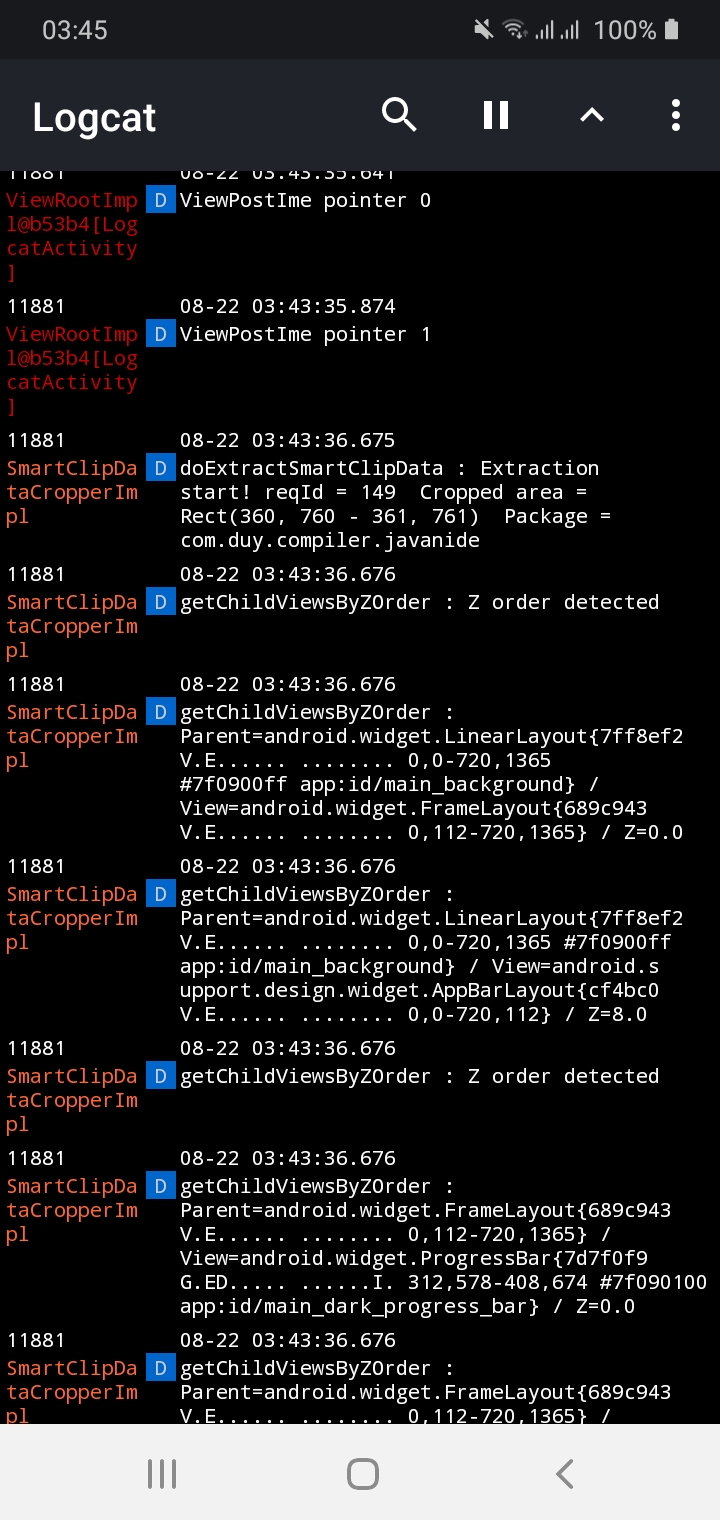
Task: Select the SmartClipDataCropperImpl tag label
Action: (x=71, y=492)
